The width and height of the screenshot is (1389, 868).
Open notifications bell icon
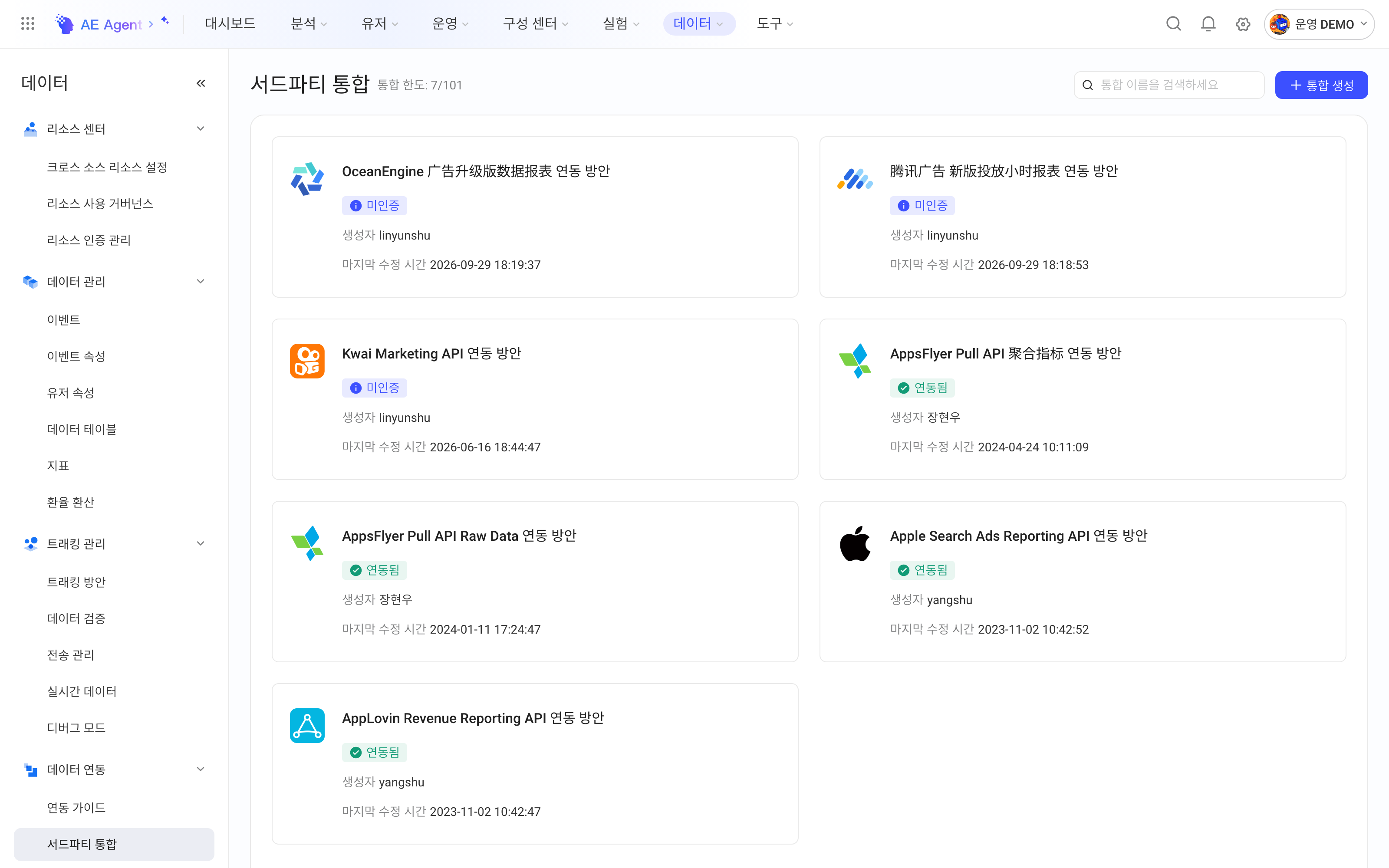tap(1208, 23)
